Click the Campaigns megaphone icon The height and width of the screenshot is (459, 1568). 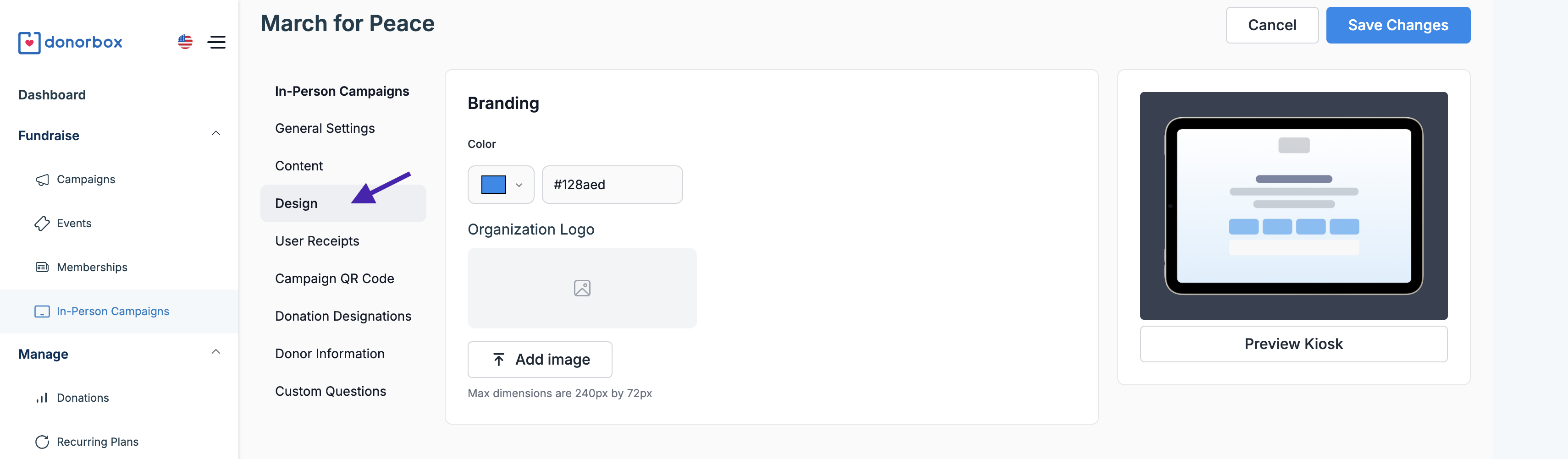click(42, 180)
